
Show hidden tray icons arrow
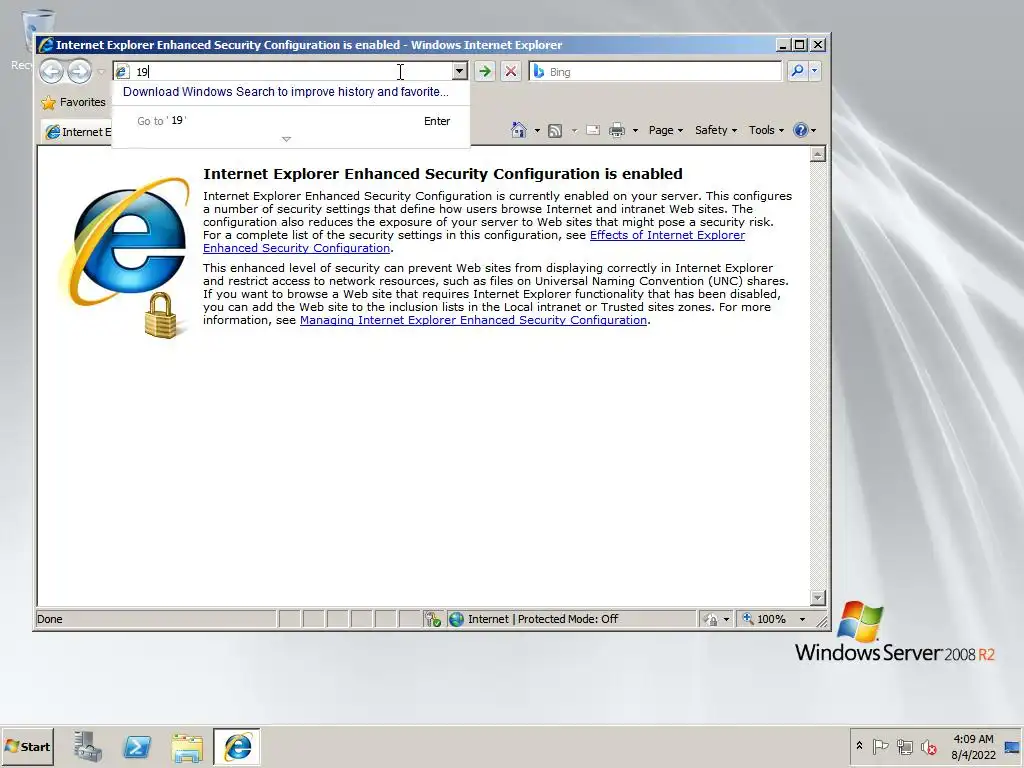coord(859,746)
